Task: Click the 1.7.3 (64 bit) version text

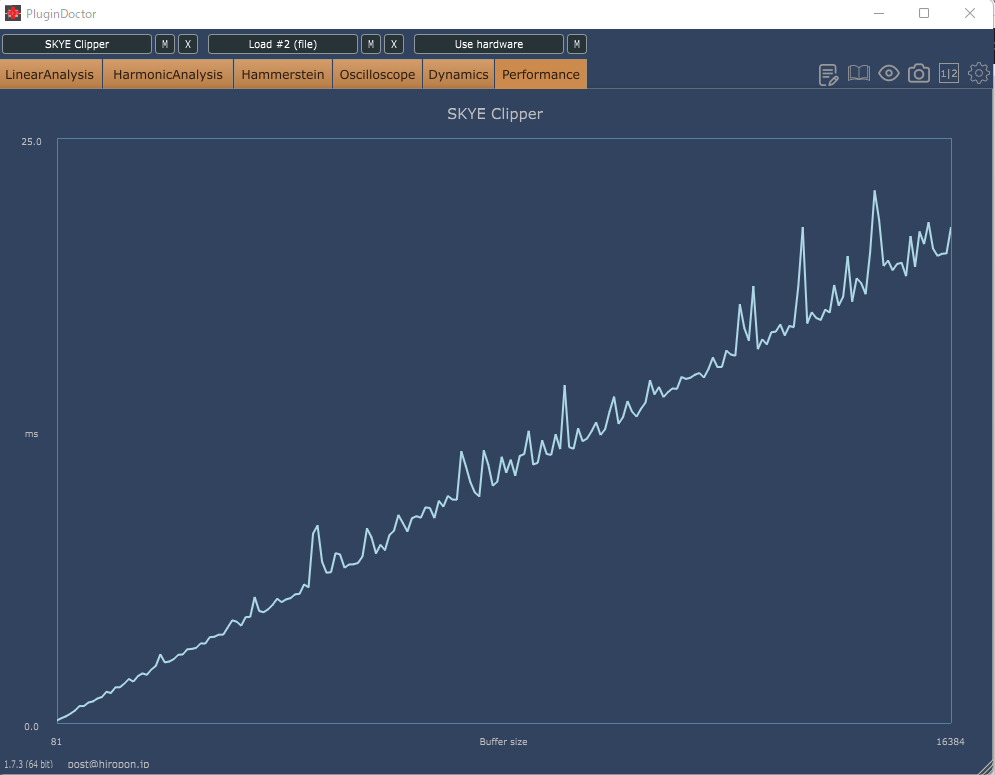Action: tap(29, 764)
